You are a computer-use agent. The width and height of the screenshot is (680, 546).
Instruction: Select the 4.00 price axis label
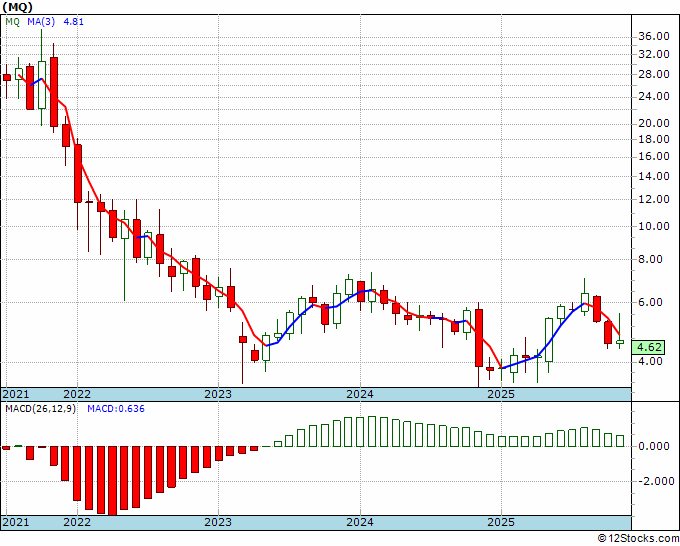point(651,361)
